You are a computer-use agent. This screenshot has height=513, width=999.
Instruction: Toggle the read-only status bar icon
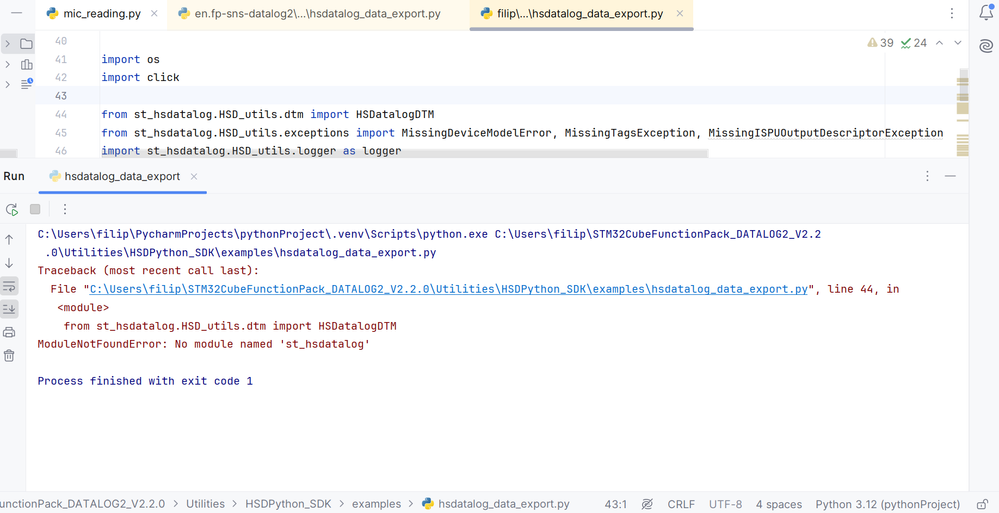(647, 504)
